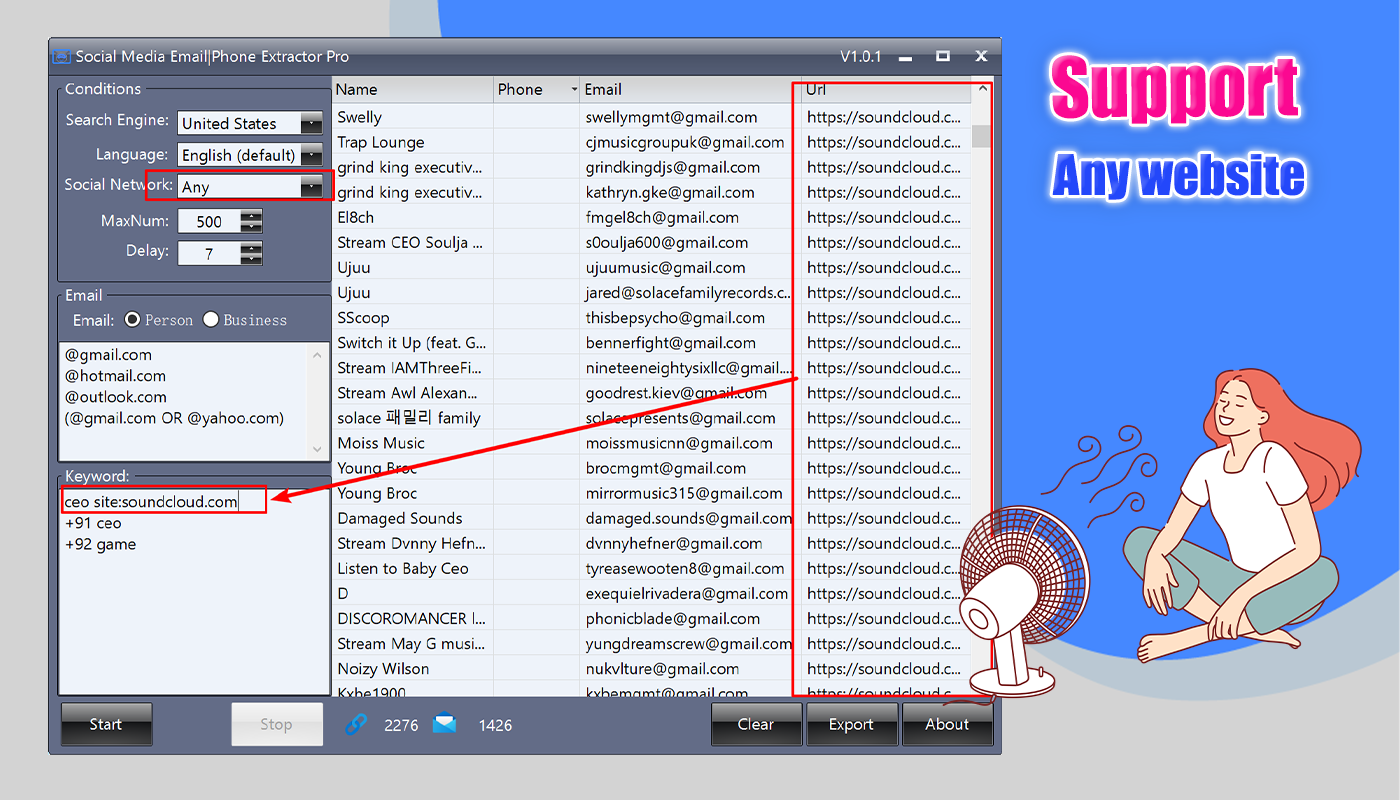
Task: Open the About dialog
Action: click(x=947, y=725)
